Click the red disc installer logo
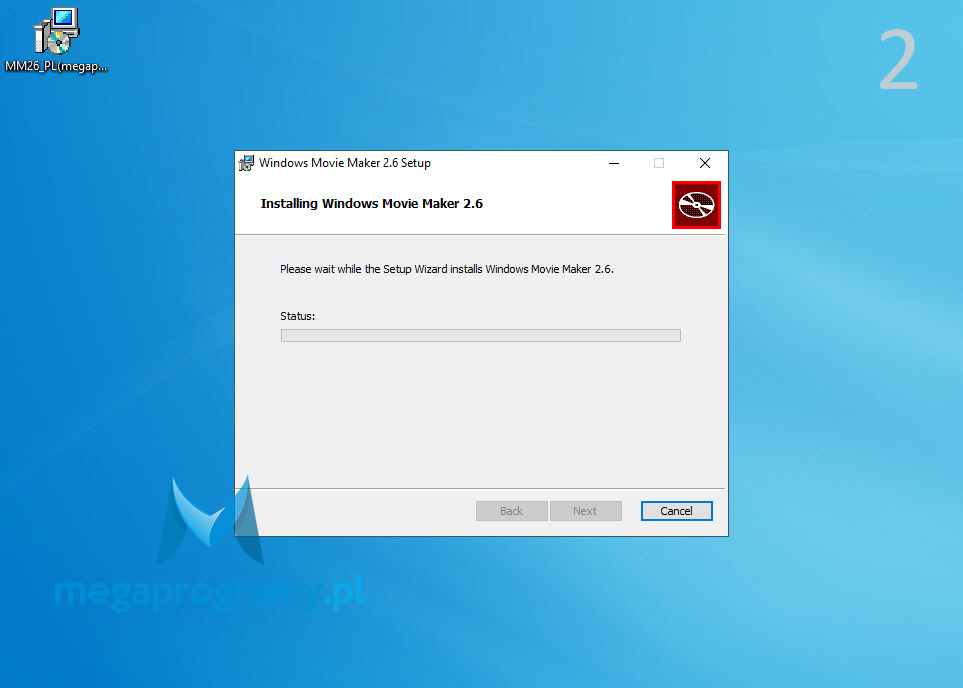The height and width of the screenshot is (688, 963). pos(696,205)
